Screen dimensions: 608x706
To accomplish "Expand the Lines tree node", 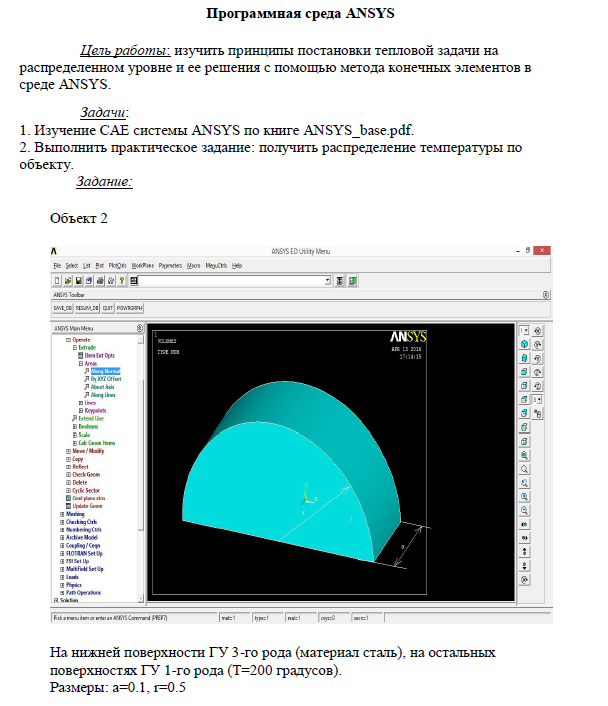I will click(81, 403).
